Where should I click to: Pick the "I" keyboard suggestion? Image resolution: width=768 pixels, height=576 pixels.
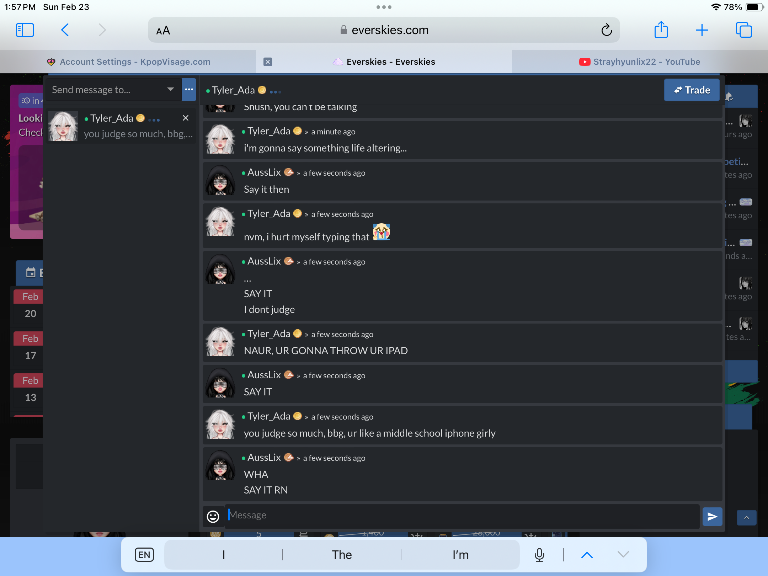point(223,554)
